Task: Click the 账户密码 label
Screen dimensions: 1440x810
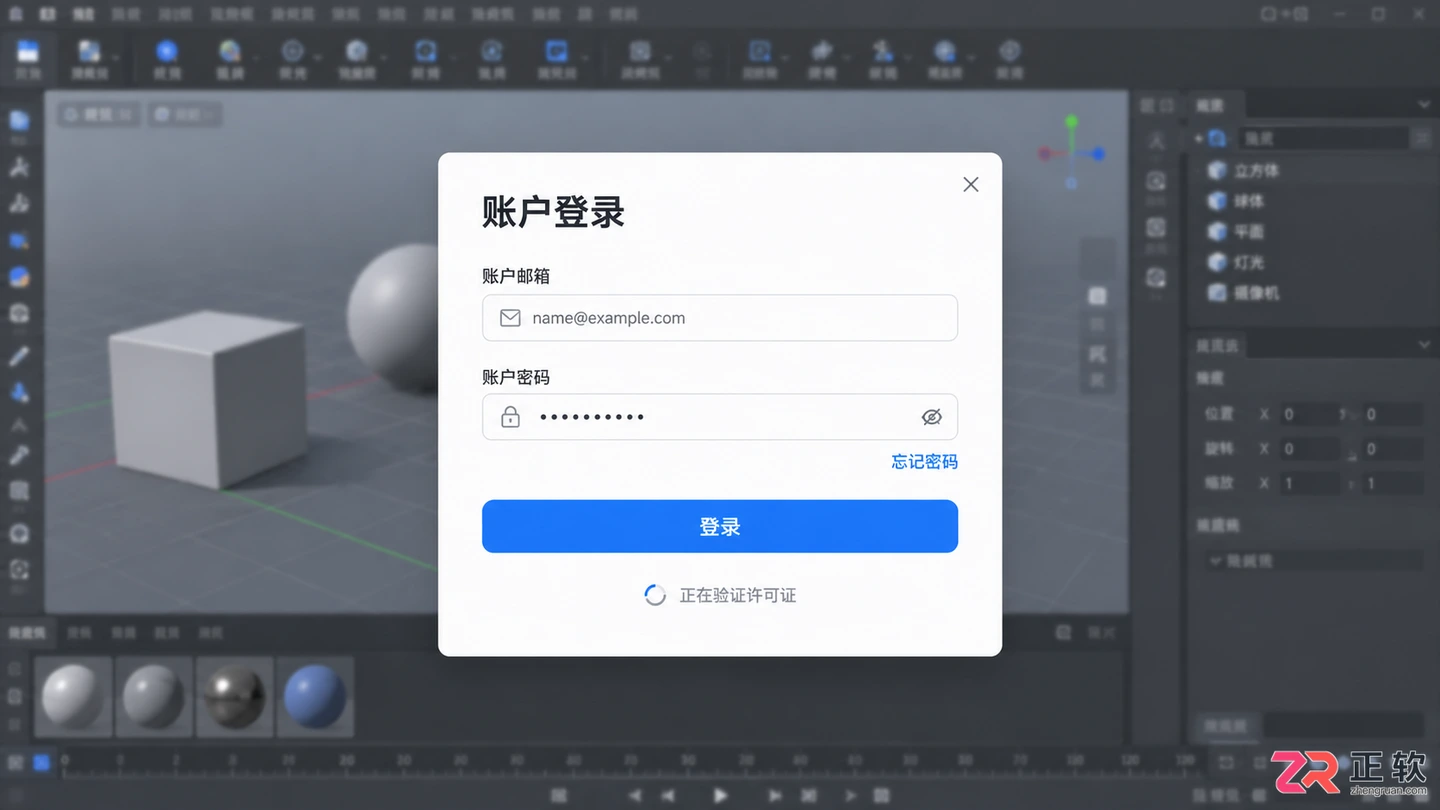Action: click(x=516, y=377)
